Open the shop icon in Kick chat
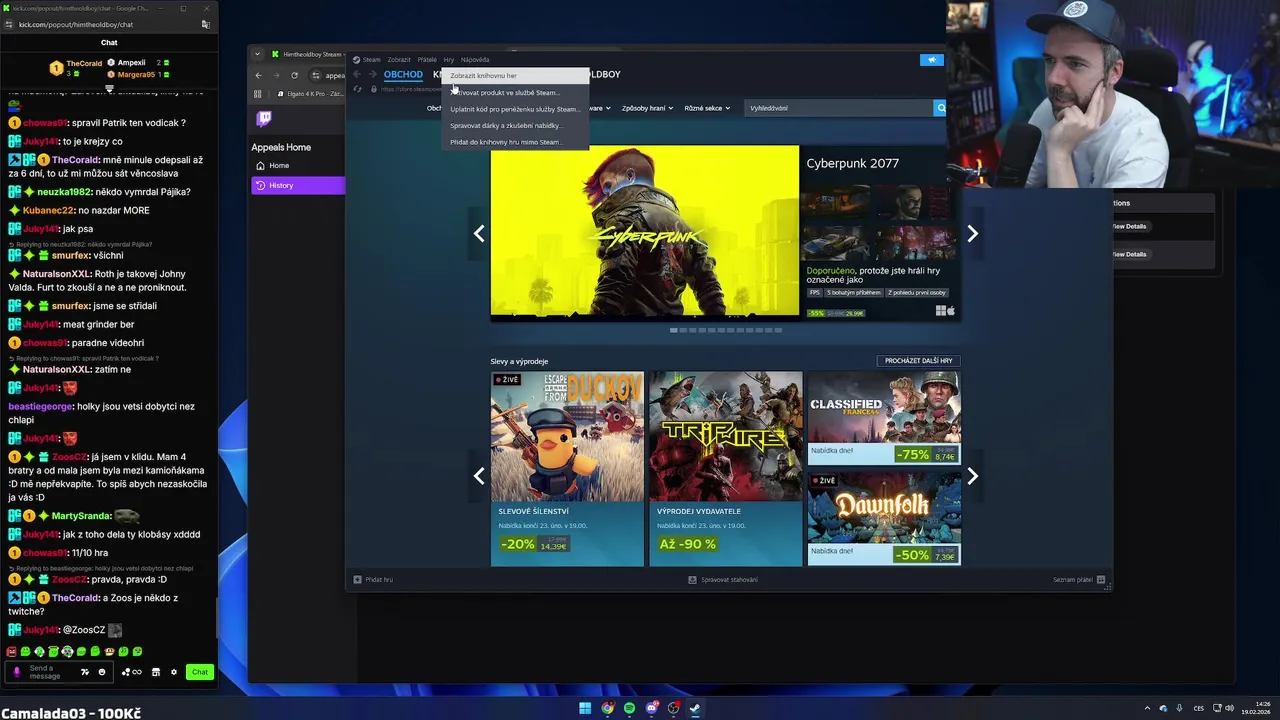Viewport: 1280px width, 720px height. (155, 672)
